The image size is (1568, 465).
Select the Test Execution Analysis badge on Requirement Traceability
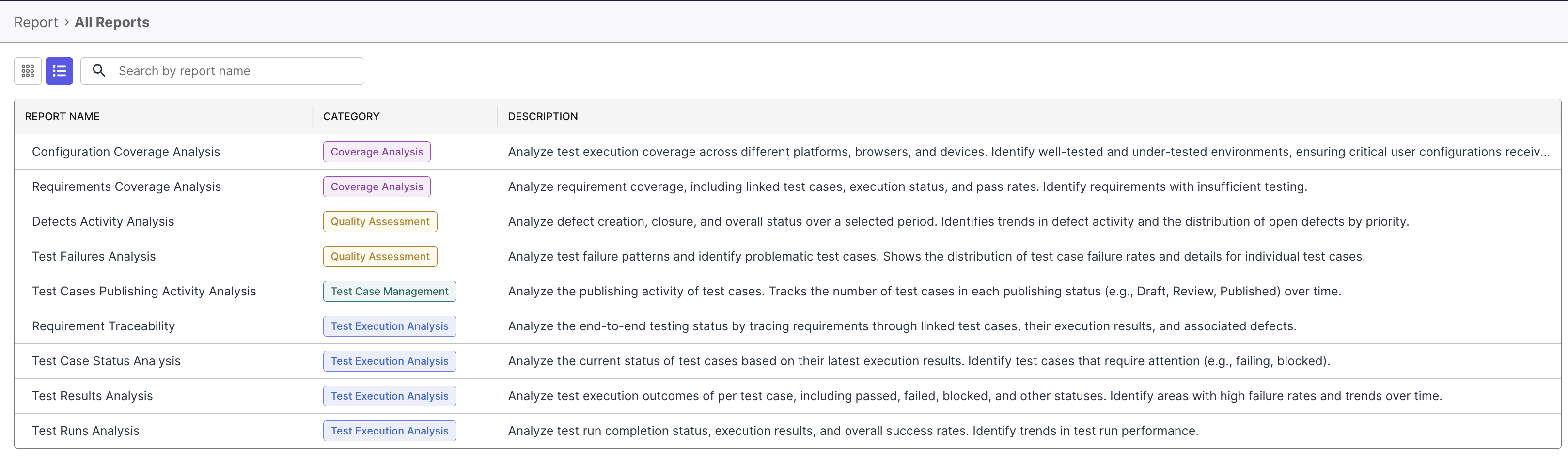coord(389,325)
